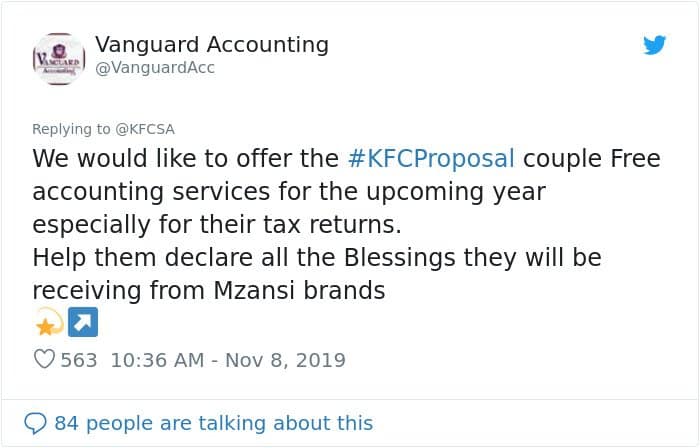The image size is (700, 448).
Task: Like the tweet with the heart icon
Action: [x=44, y=359]
